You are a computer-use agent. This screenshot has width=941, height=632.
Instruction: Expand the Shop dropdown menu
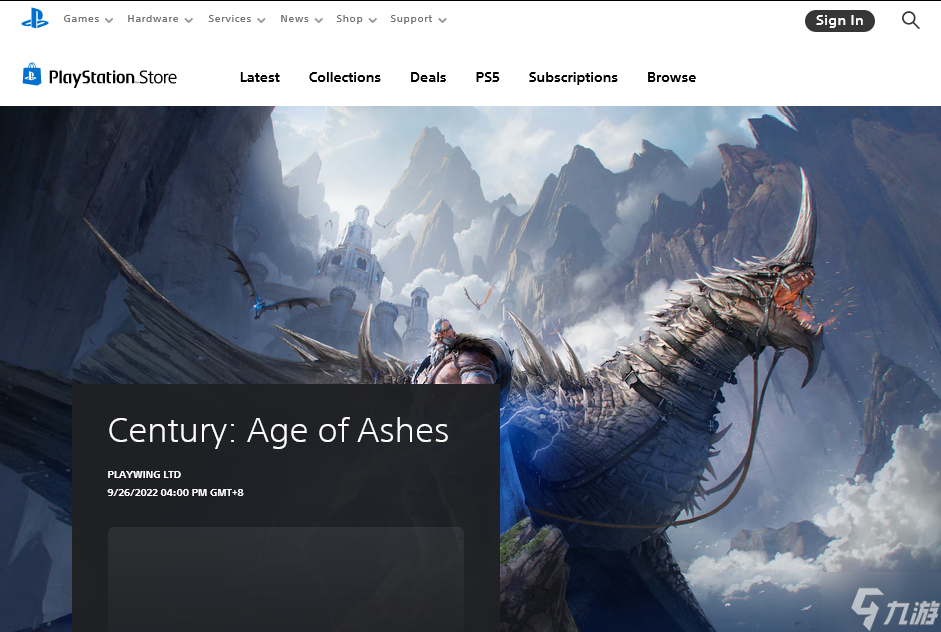click(x=356, y=19)
